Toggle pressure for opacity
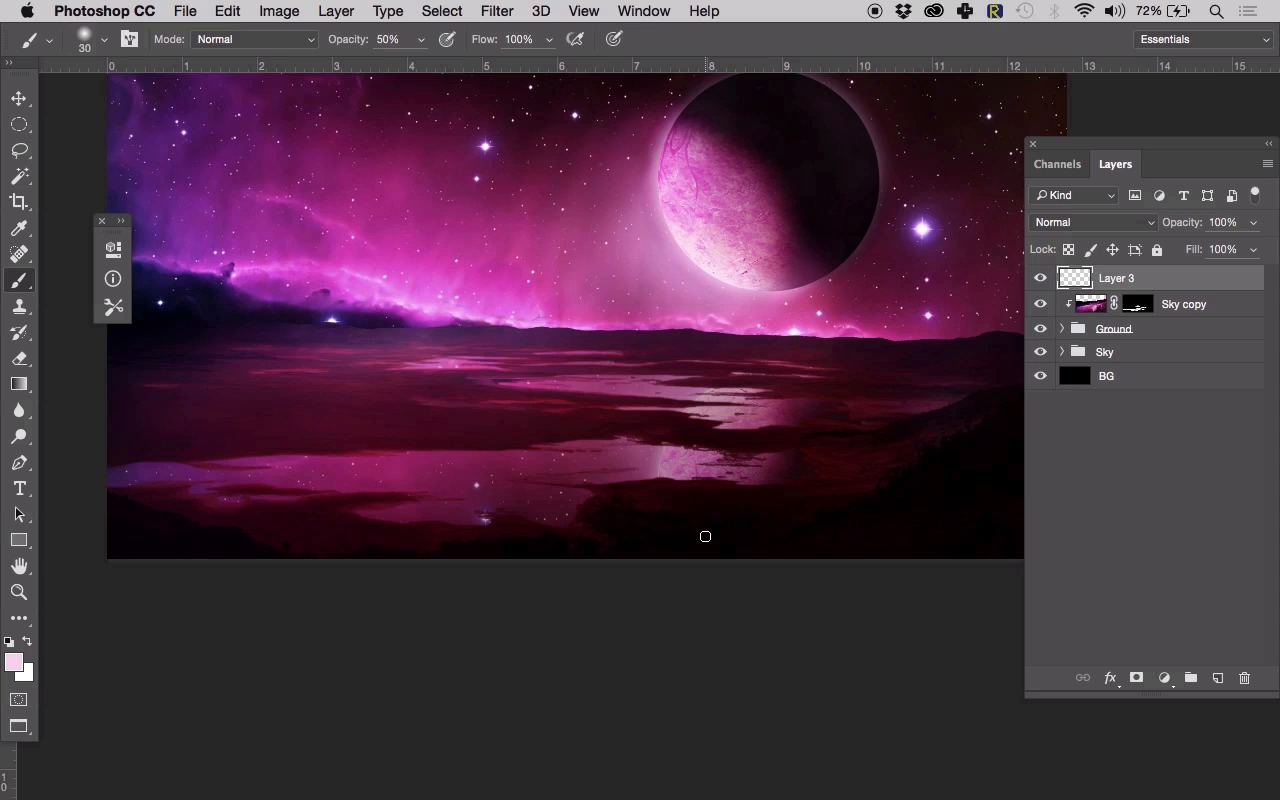Image resolution: width=1280 pixels, height=800 pixels. coord(447,39)
